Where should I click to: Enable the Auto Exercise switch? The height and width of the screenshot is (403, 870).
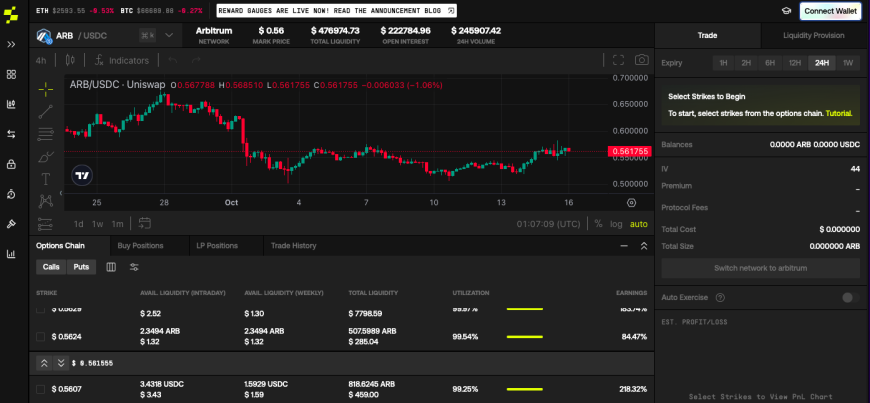click(x=850, y=298)
